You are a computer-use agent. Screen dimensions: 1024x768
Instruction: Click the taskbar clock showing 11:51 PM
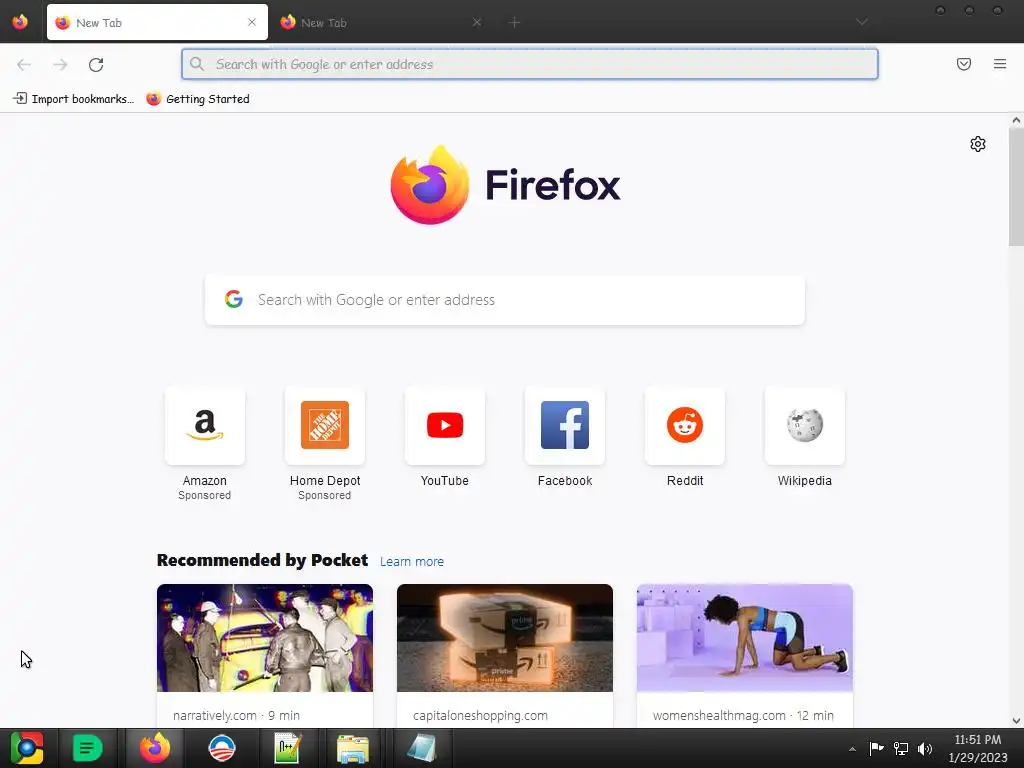pos(978,748)
